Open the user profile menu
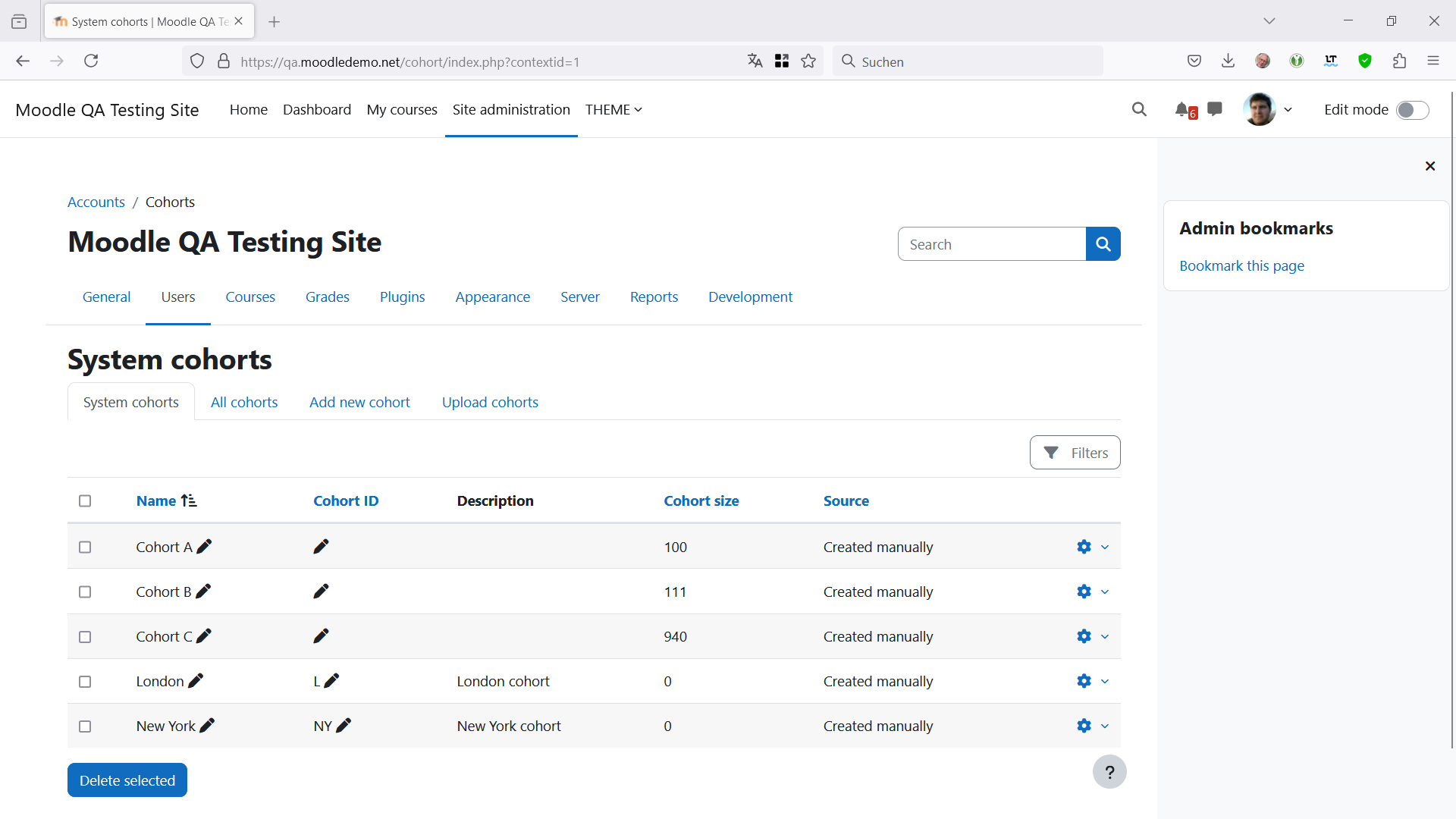This screenshot has height=819, width=1456. 1268,109
